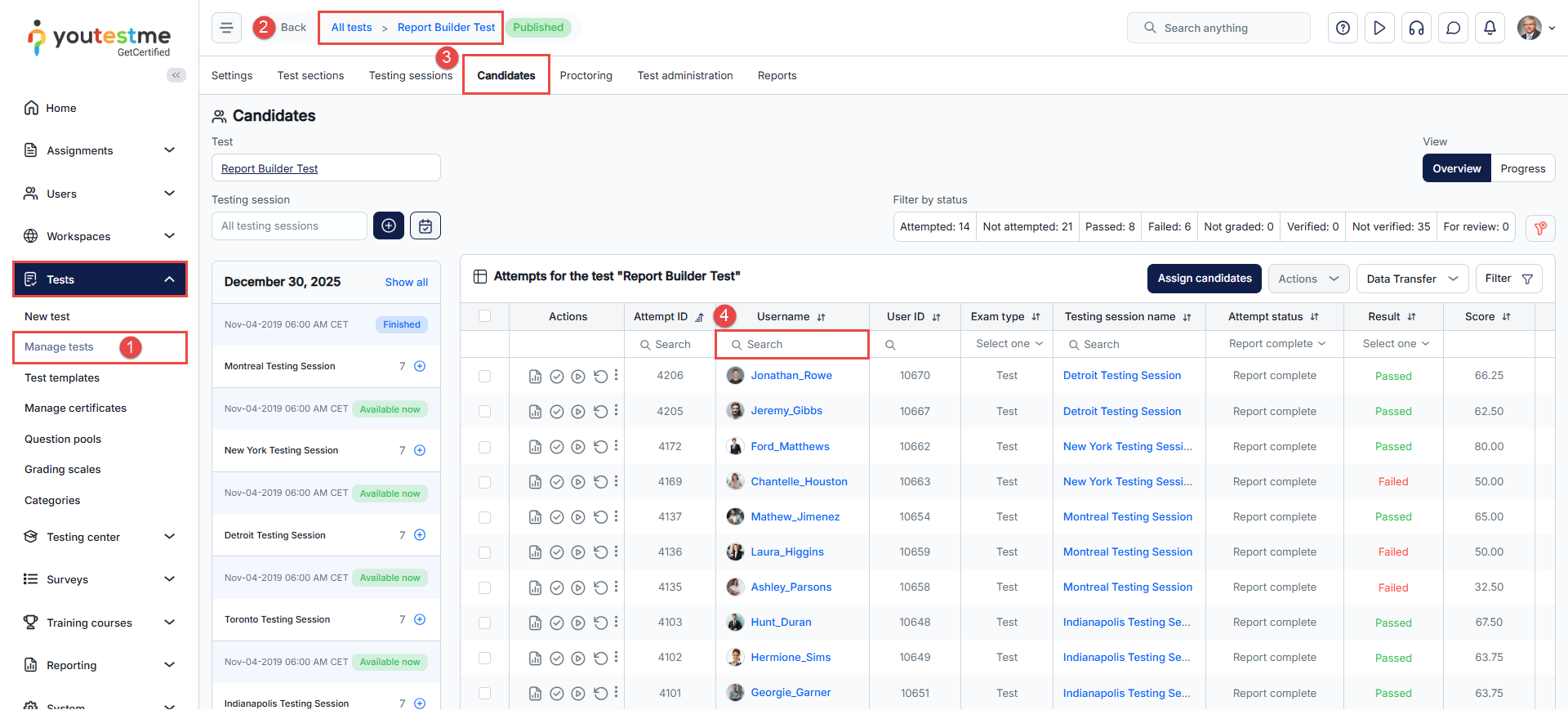Switch to the Proctoring tab
1568x710 pixels.
(586, 75)
